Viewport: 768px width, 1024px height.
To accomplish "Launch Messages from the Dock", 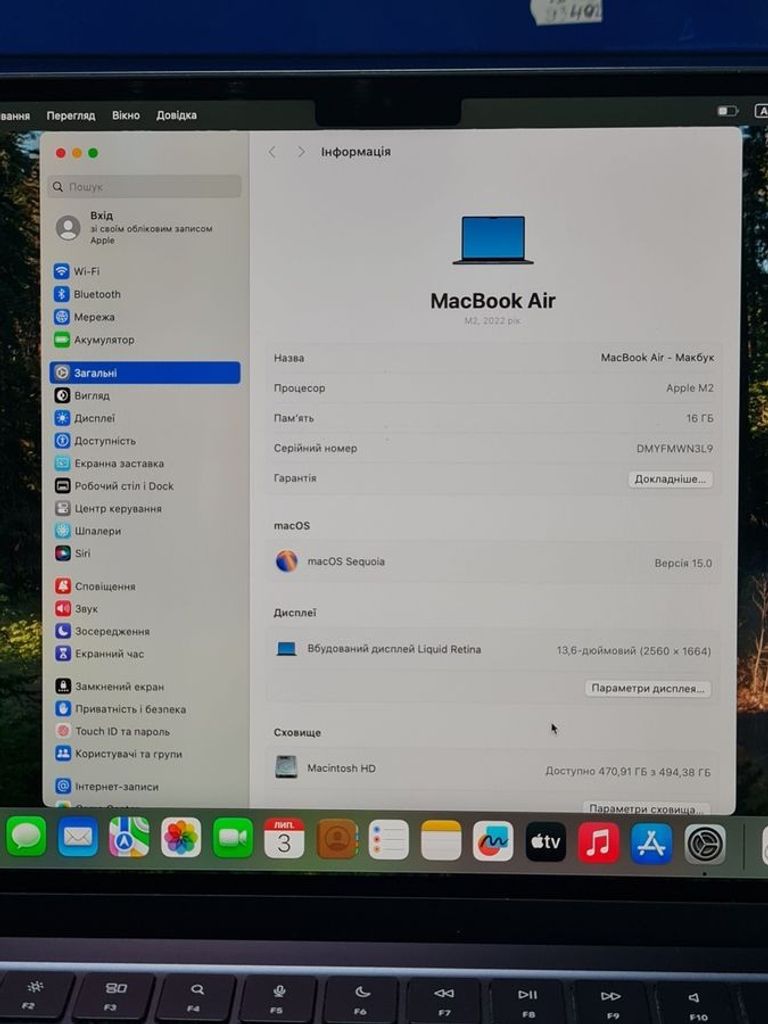I will (26, 836).
